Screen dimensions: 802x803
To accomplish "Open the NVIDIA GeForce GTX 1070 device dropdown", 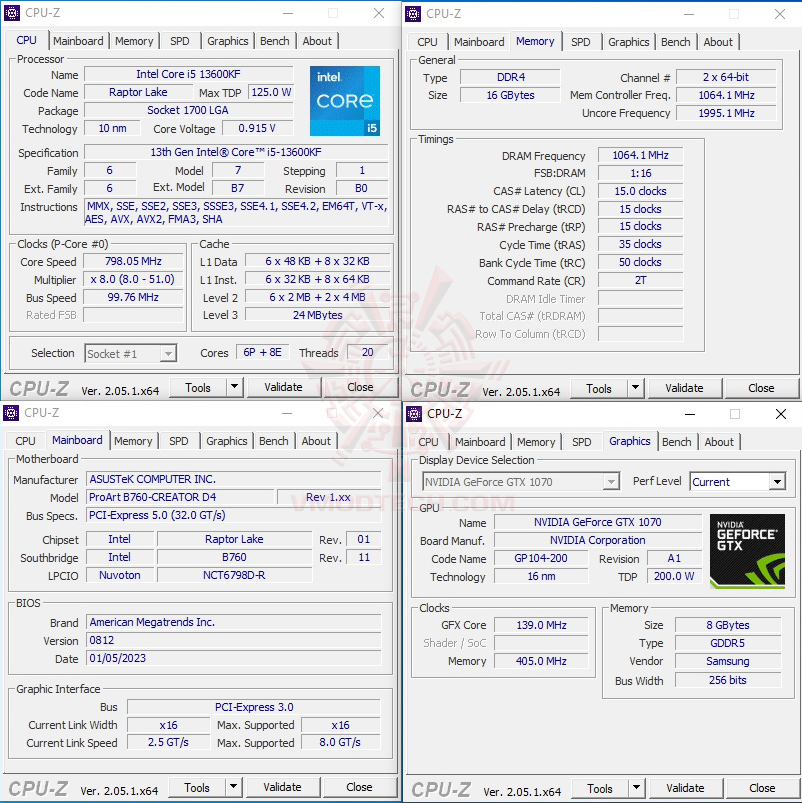I will point(521,482).
